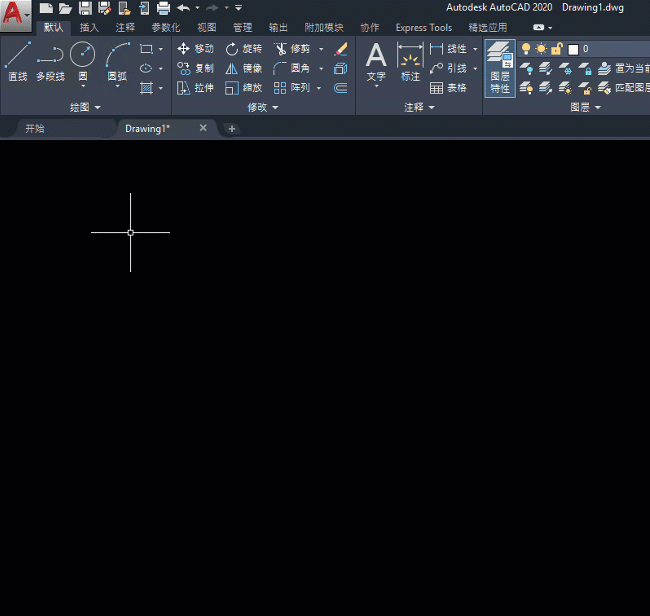The width and height of the screenshot is (650, 616).
Task: Open the Customize Quick Access Toolbar dropdown
Action: click(238, 8)
